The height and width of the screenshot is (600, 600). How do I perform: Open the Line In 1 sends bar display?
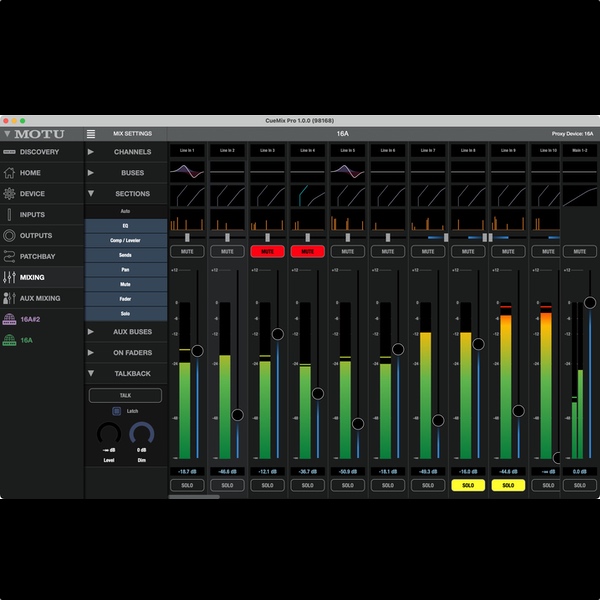[x=187, y=220]
